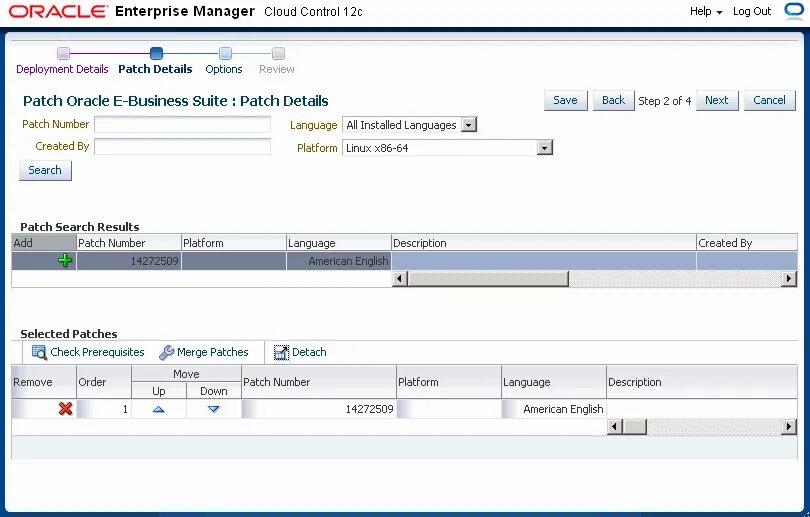Click the green plus Add icon for patch 14272509
This screenshot has width=810, height=517.
65,260
